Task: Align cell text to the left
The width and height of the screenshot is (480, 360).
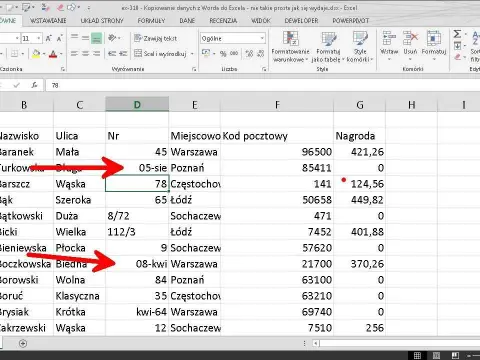Action: tap(74, 53)
